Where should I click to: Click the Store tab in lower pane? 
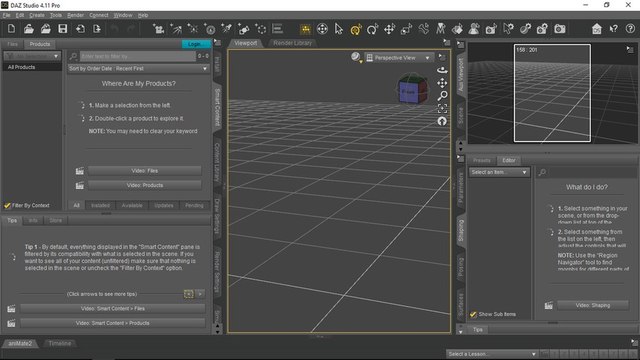pyautogui.click(x=56, y=220)
